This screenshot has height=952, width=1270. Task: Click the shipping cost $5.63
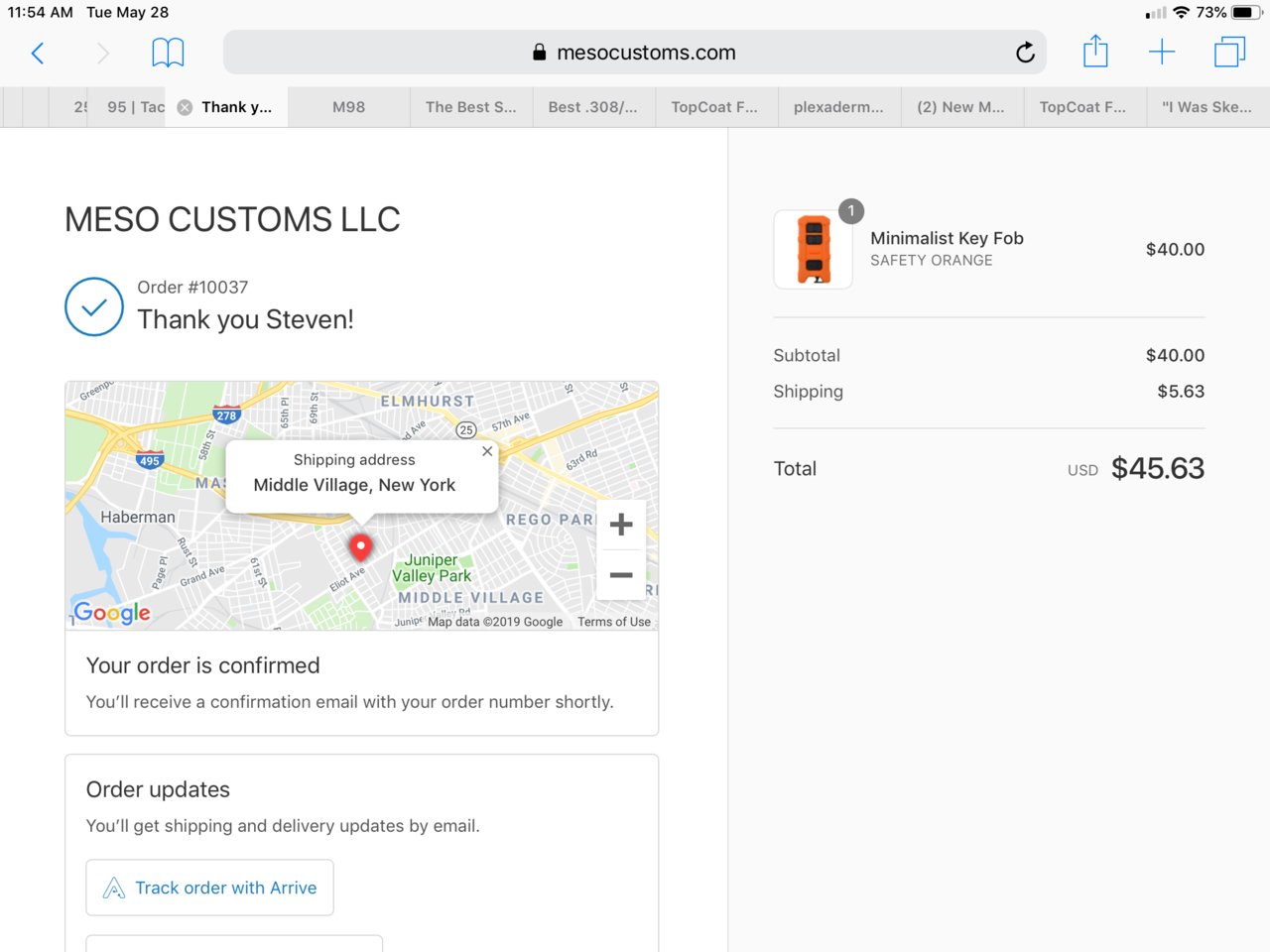(1181, 392)
